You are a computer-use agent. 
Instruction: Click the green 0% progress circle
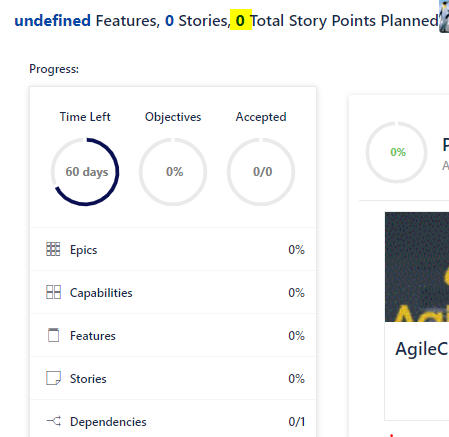tap(397, 152)
